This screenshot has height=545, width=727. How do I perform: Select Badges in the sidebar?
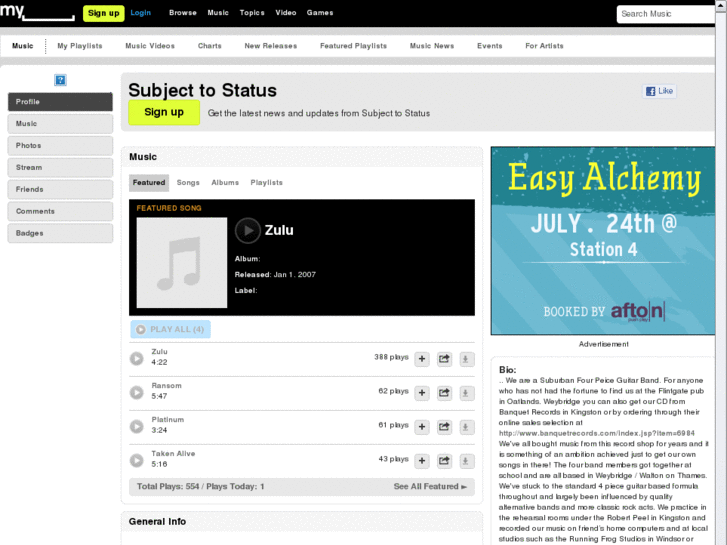[x=60, y=233]
